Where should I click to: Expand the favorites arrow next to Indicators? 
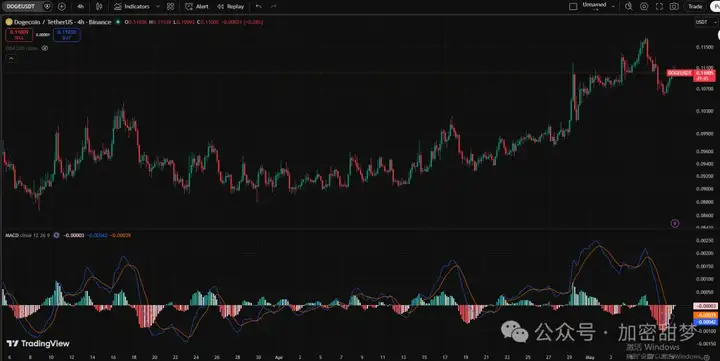click(158, 6)
